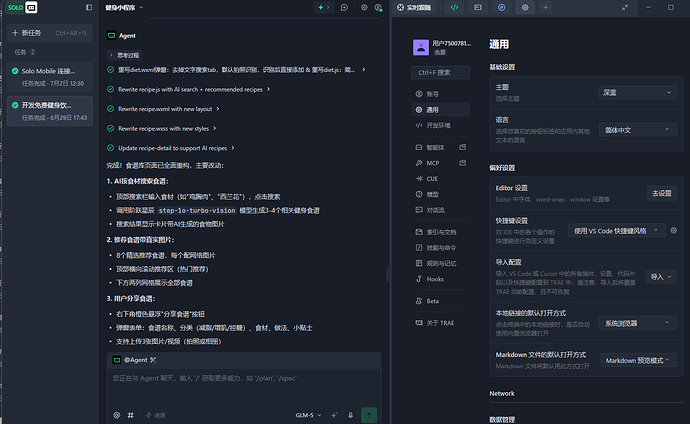Select the settings gear tab
Viewport: 690px width, 424px height.
pyautogui.click(x=525, y=7)
